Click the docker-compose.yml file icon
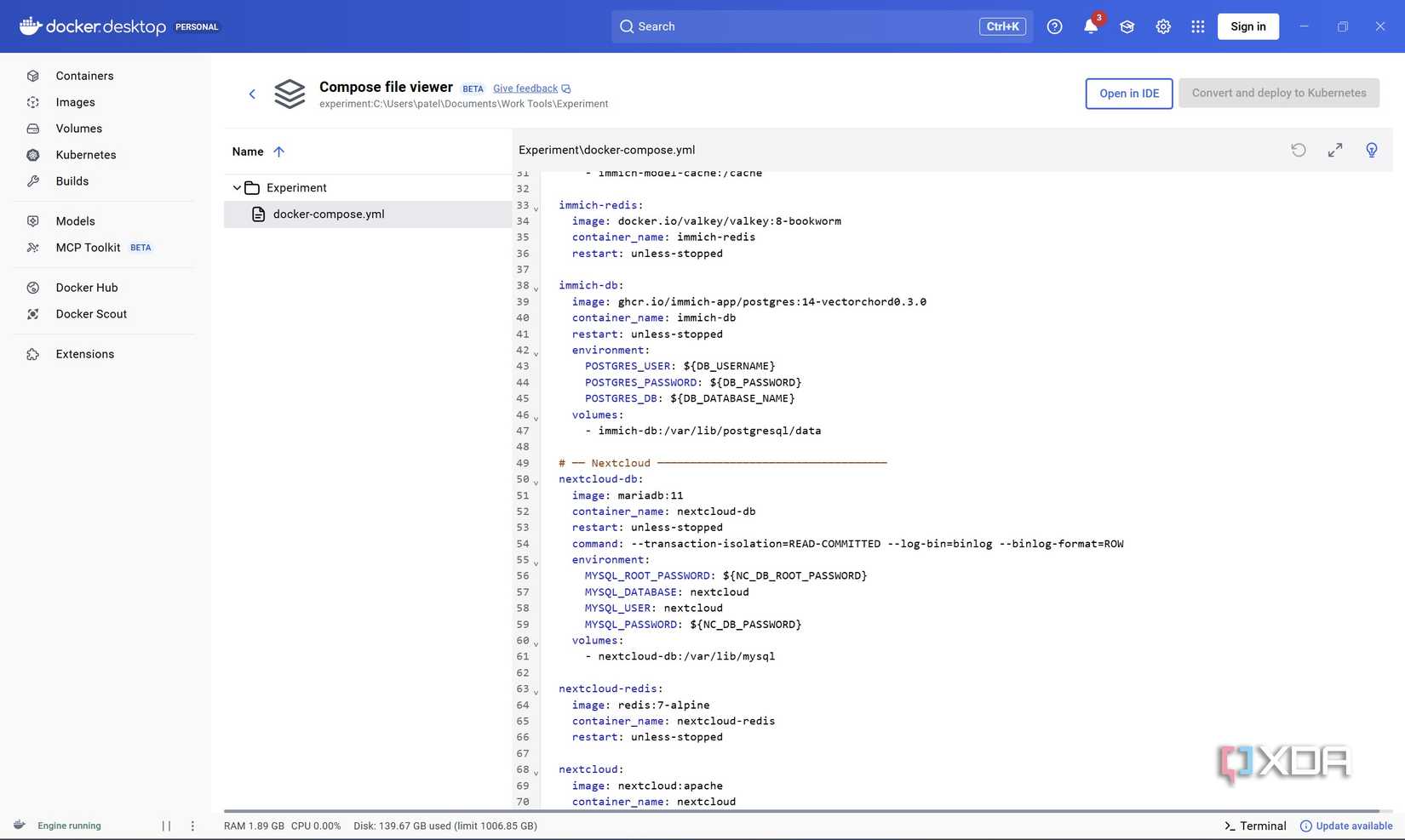This screenshot has height=840, width=1405. coord(258,214)
